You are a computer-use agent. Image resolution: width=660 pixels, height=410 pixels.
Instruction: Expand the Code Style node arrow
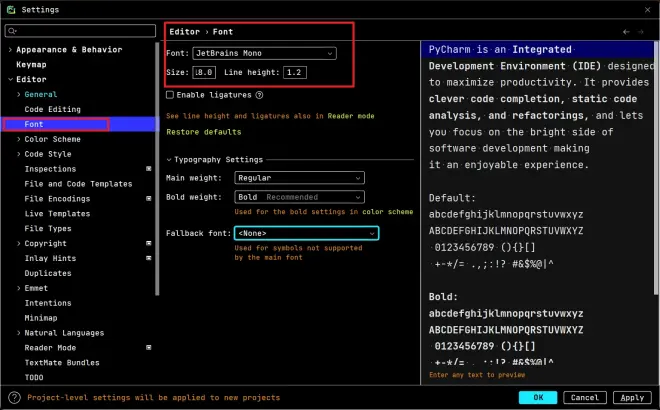coord(19,154)
